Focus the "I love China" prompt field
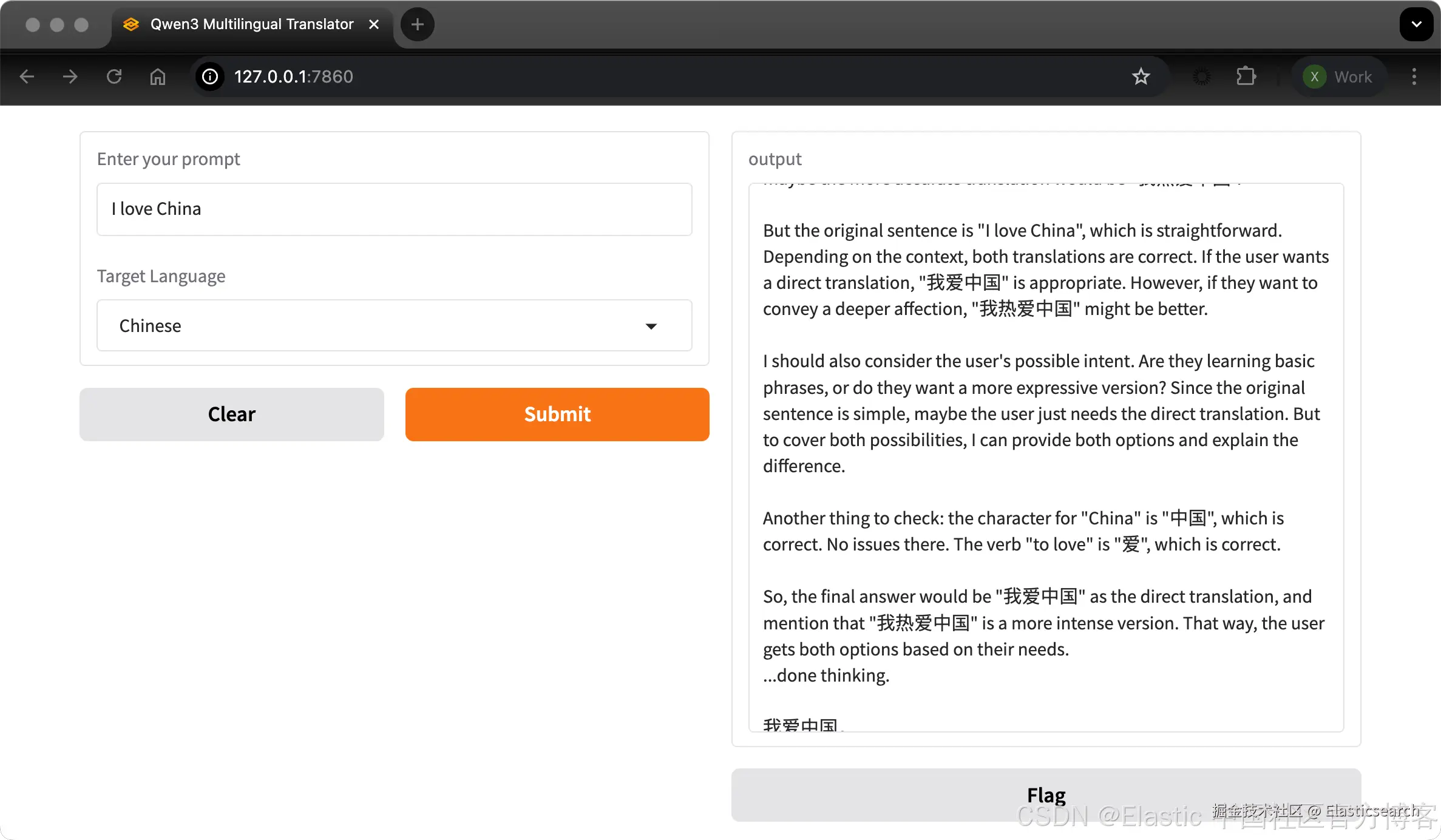Image resolution: width=1441 pixels, height=840 pixels. coord(394,209)
